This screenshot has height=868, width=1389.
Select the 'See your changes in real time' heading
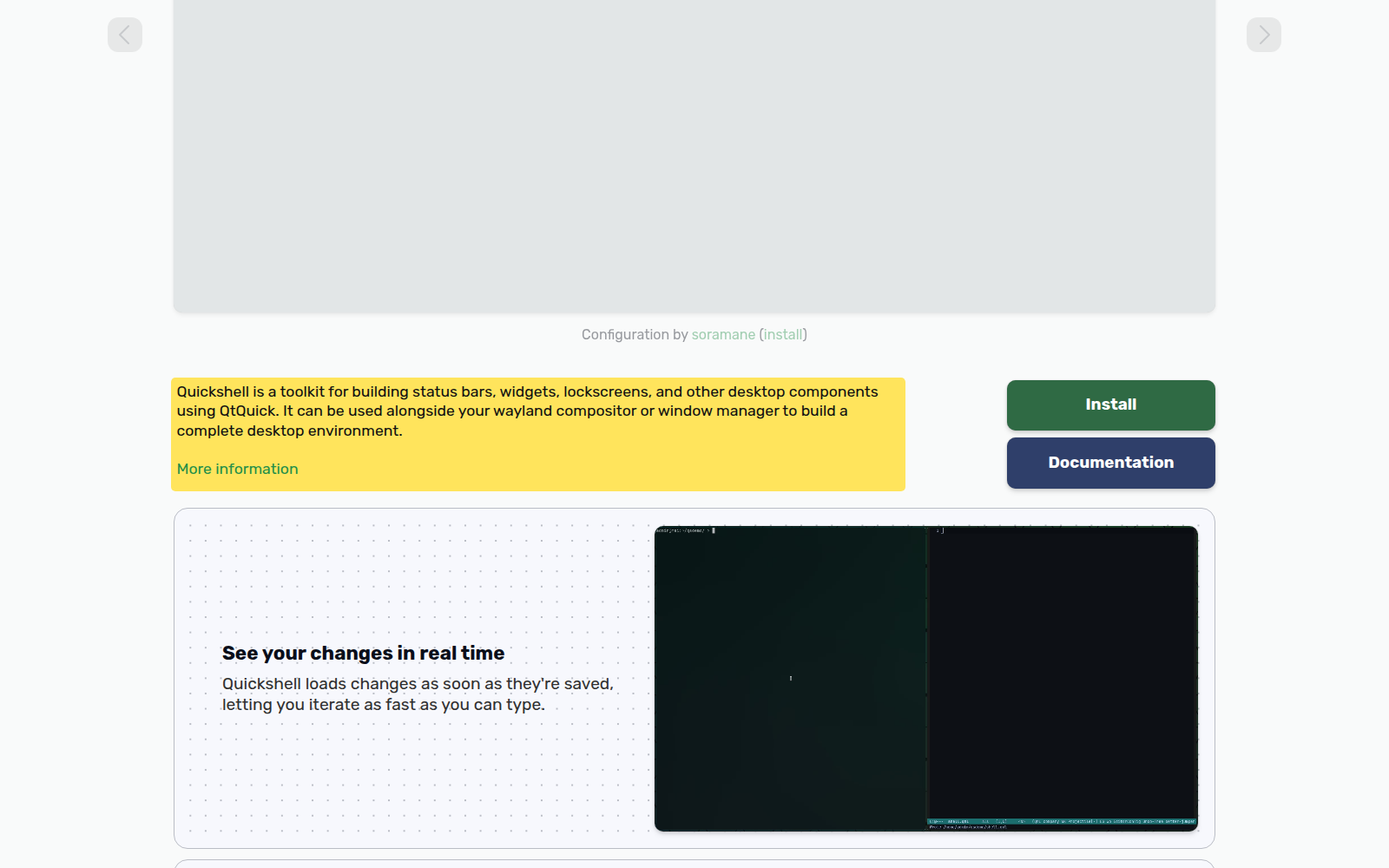click(363, 654)
